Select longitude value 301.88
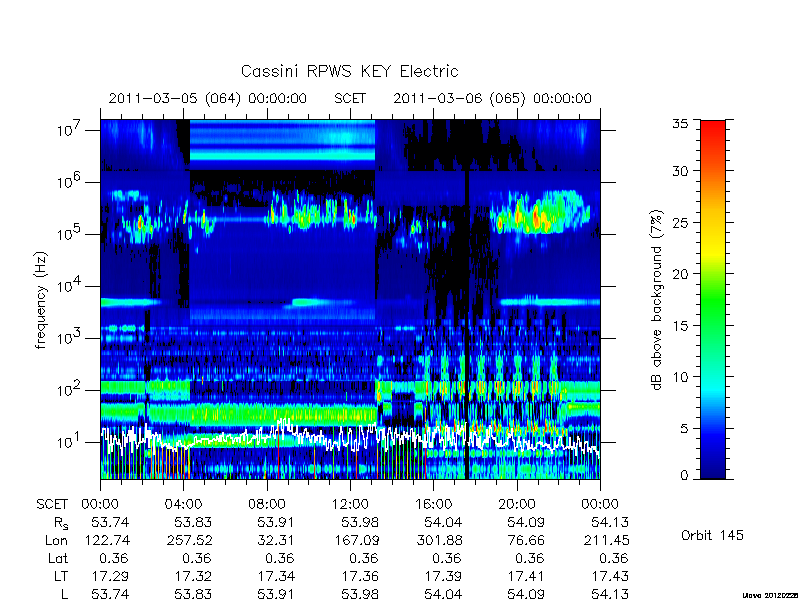 tap(439, 540)
